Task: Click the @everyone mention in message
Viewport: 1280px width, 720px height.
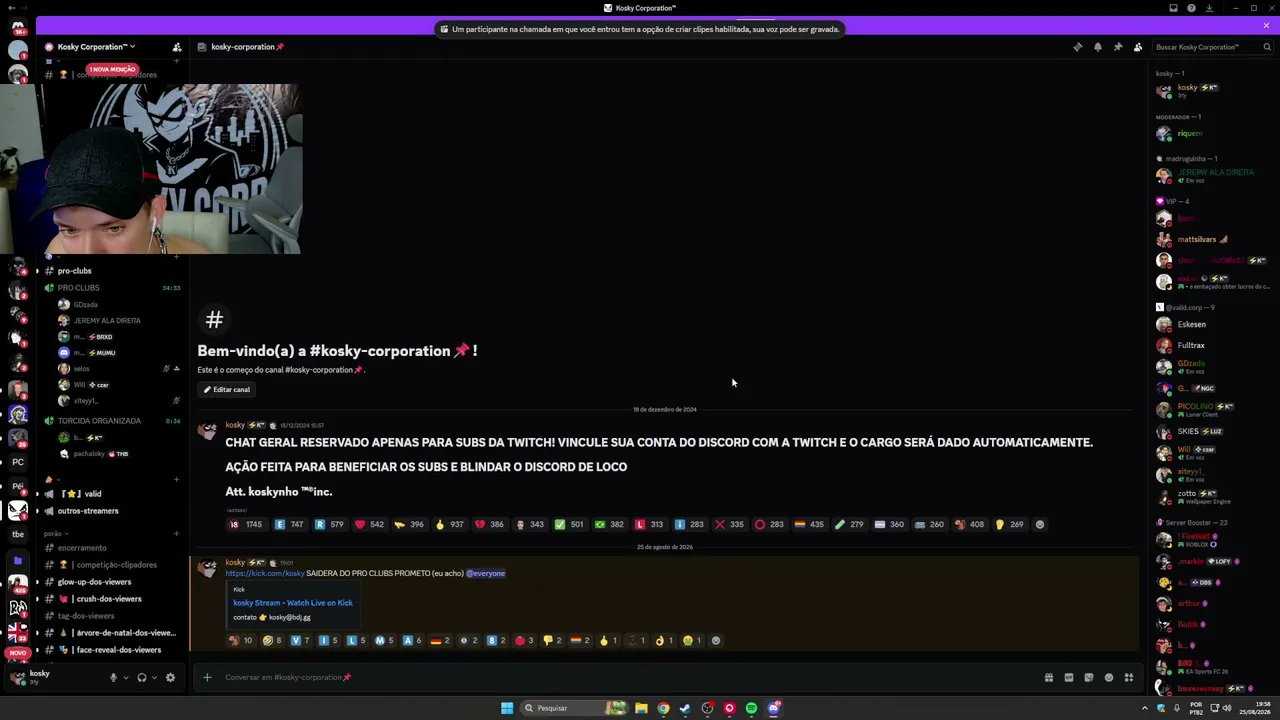Action: [x=486, y=574]
